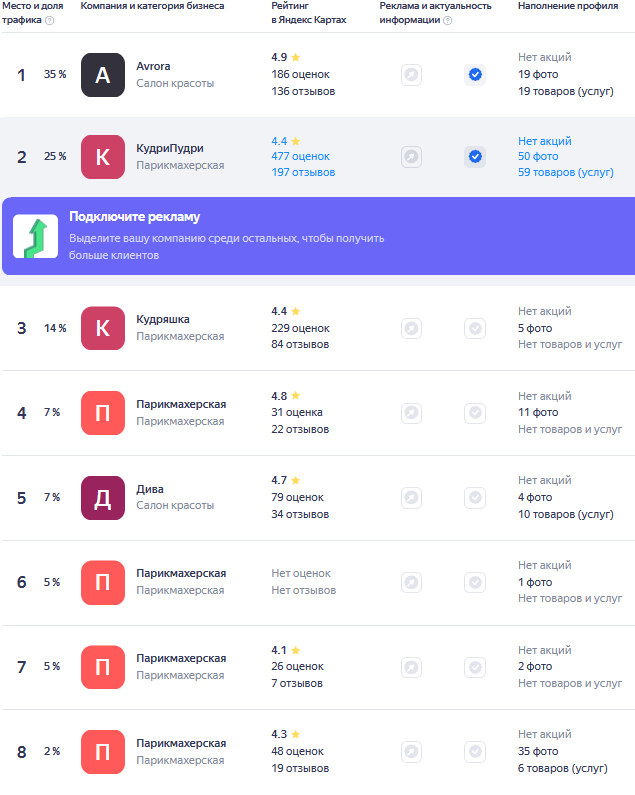The width and height of the screenshot is (635, 795).
Task: Click the 'Подключите рекламу' banner heading
Action: pyautogui.click(x=134, y=217)
